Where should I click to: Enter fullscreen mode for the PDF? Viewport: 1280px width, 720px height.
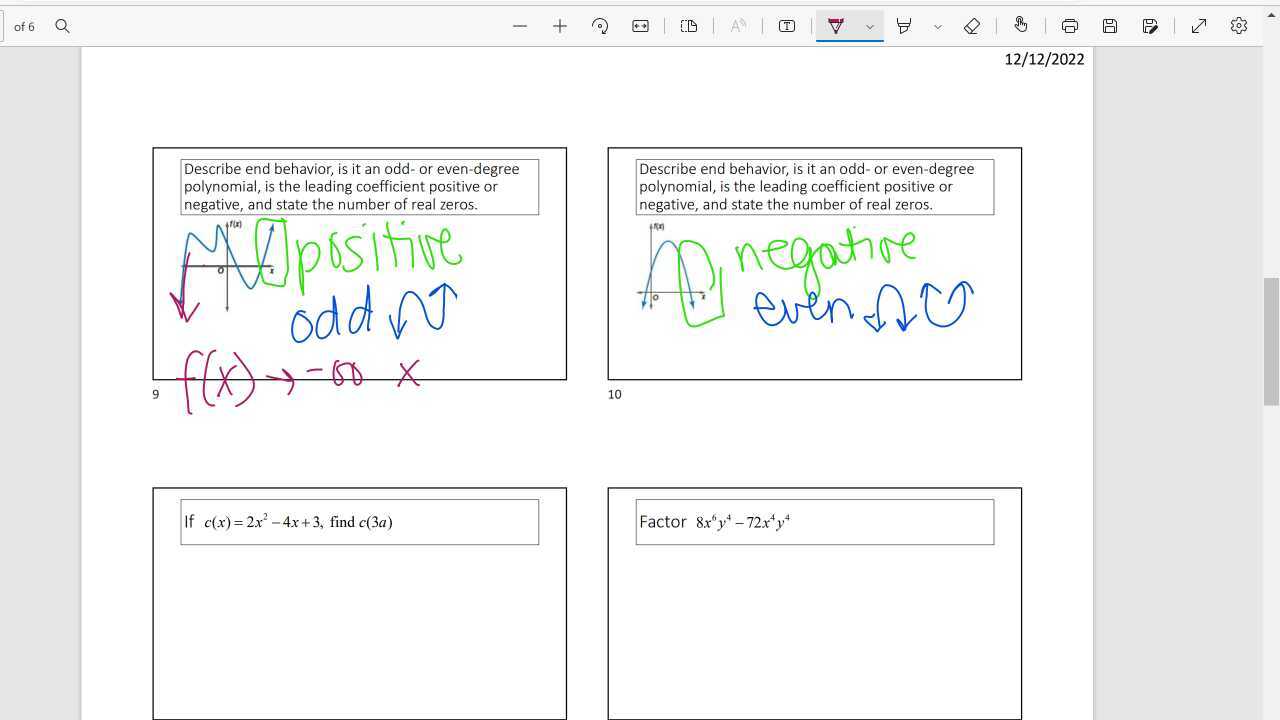tap(1198, 26)
